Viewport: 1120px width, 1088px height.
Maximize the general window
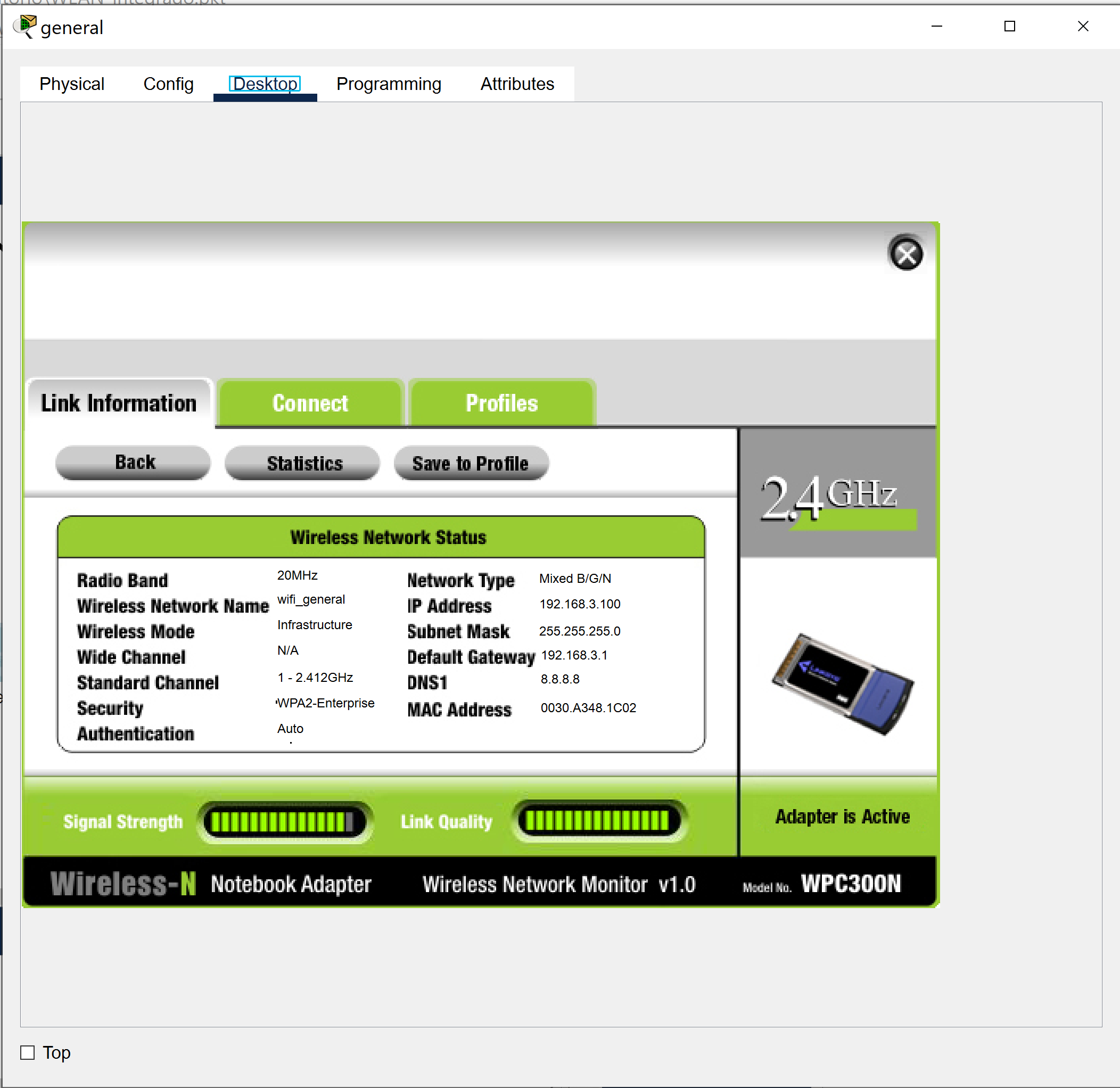click(1009, 26)
